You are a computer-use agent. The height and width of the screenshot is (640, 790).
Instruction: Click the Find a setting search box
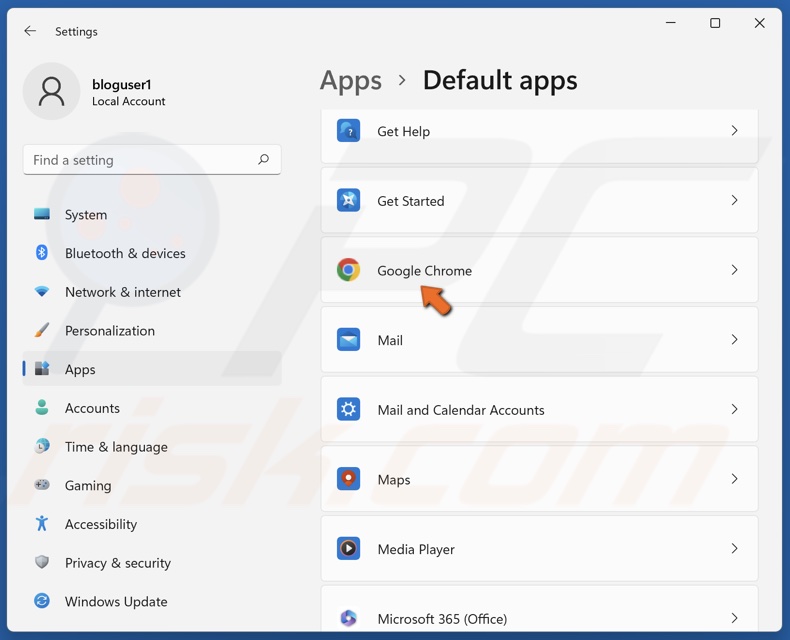(152, 160)
